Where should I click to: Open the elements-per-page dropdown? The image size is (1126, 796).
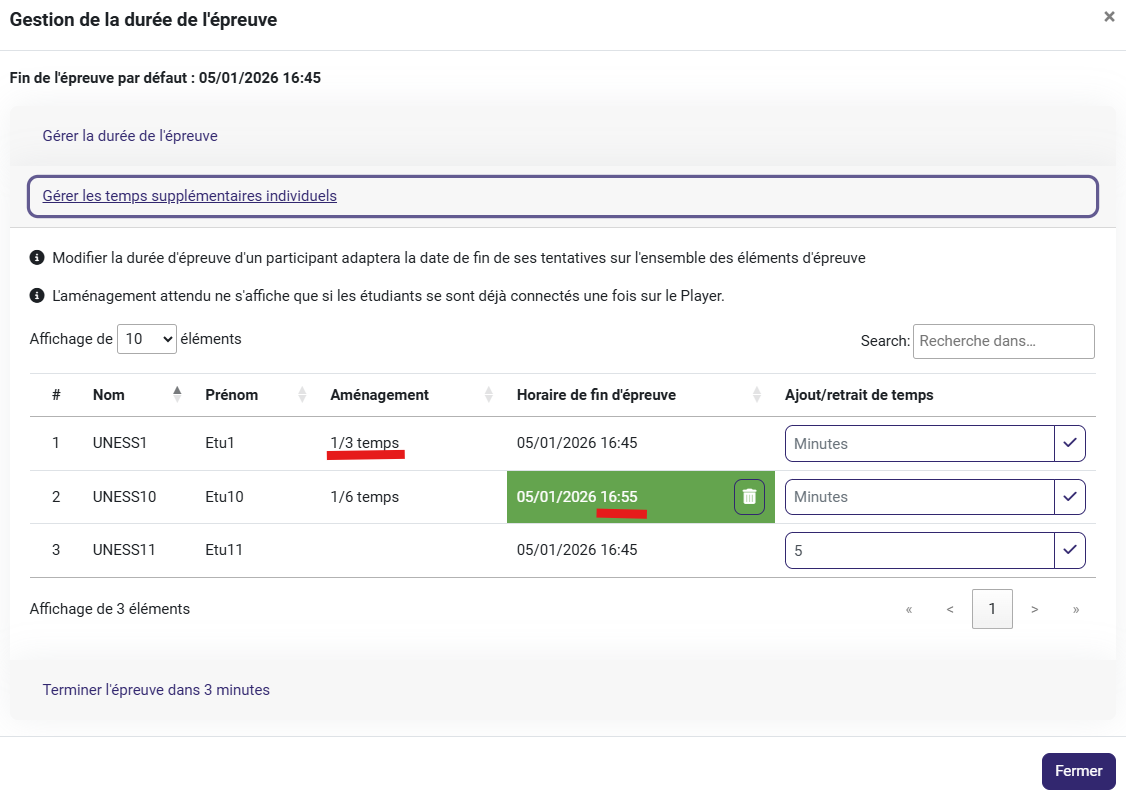pyautogui.click(x=147, y=339)
